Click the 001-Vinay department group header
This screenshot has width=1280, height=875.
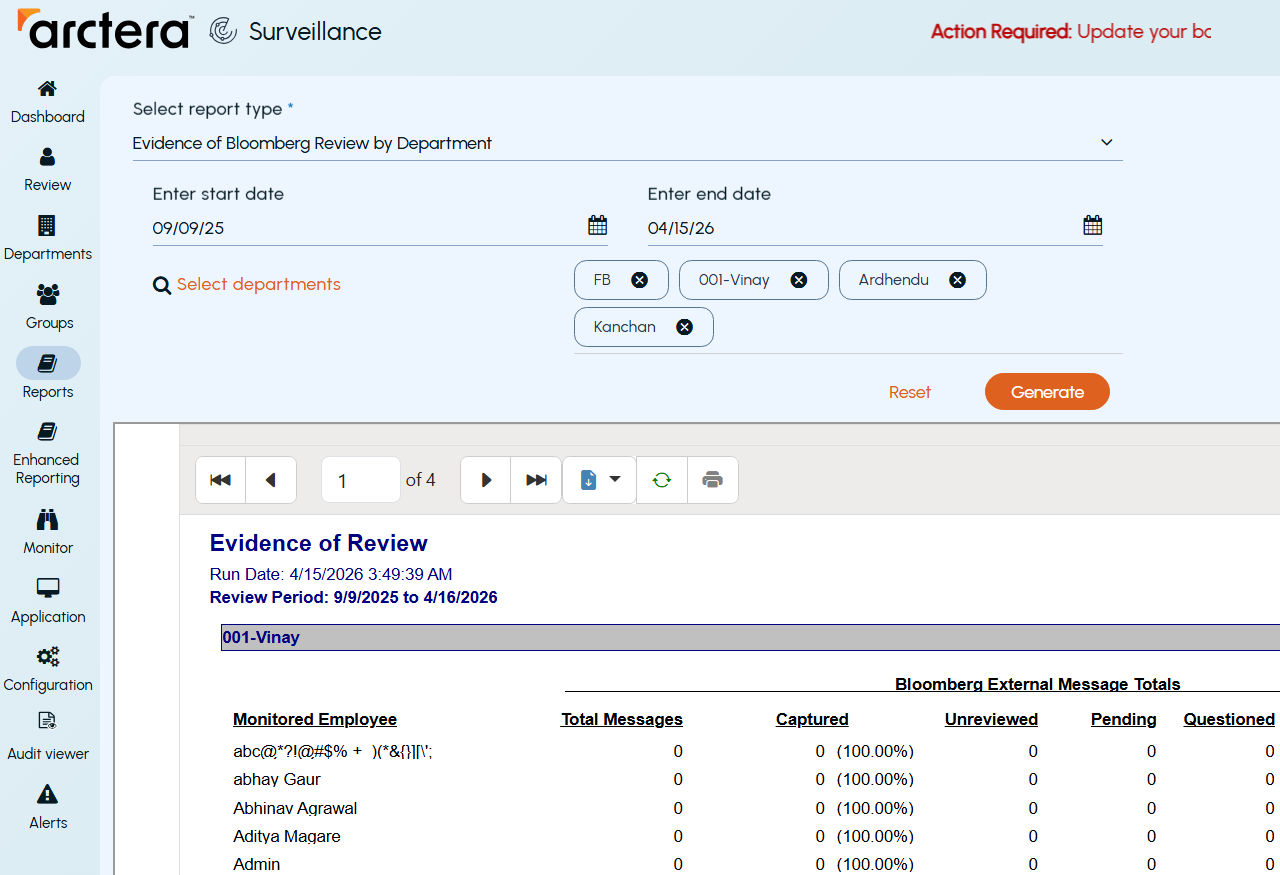point(750,637)
